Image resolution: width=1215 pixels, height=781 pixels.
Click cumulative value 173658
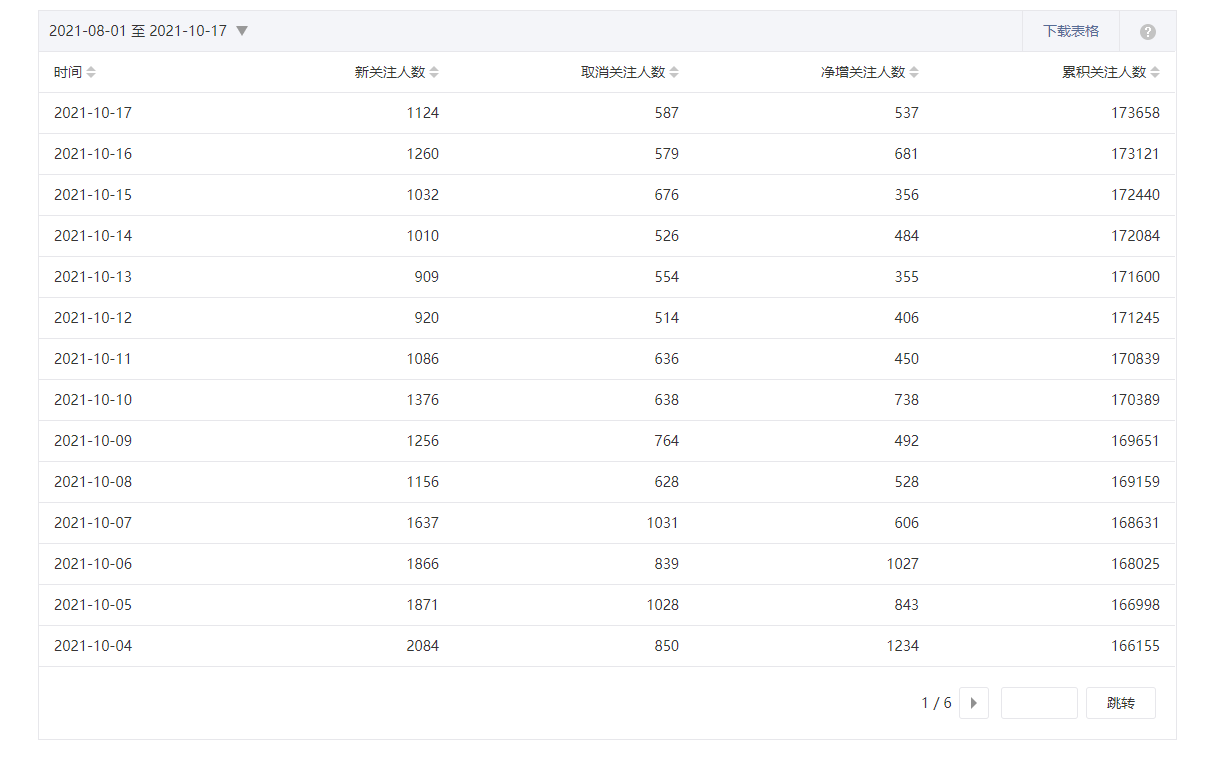pos(1135,113)
